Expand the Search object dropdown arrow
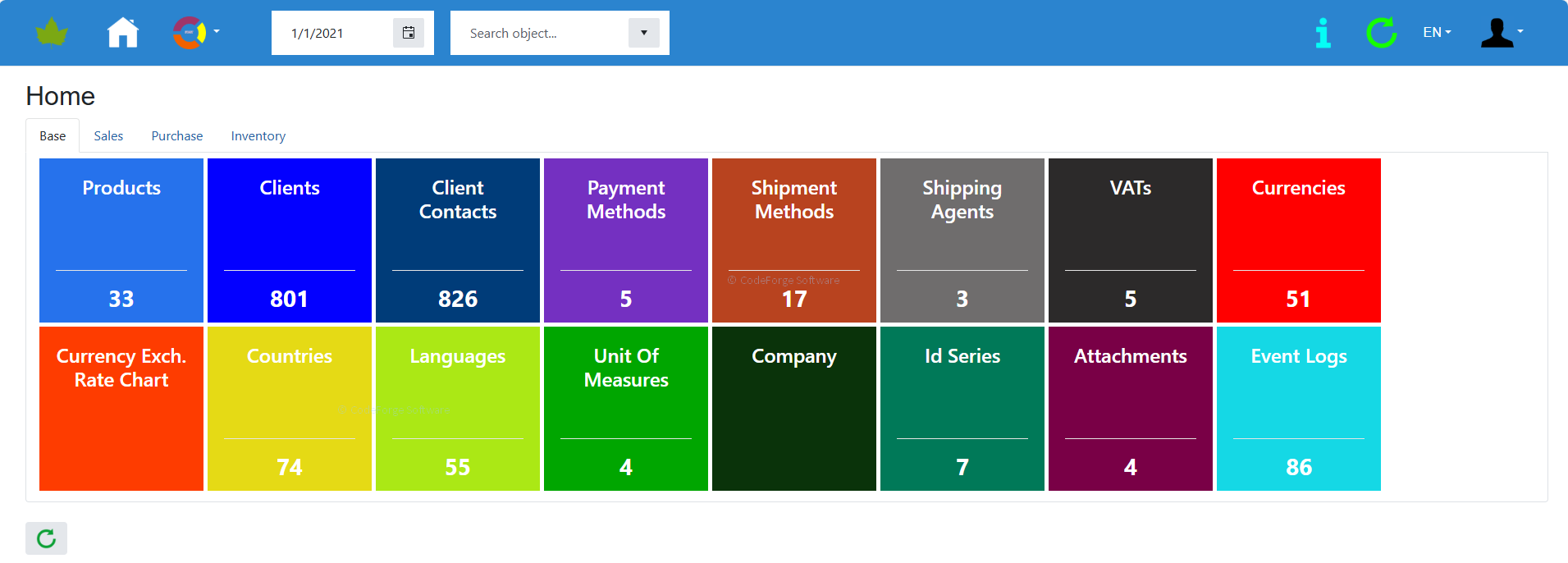Screen dimensions: 1568x563 coord(643,33)
